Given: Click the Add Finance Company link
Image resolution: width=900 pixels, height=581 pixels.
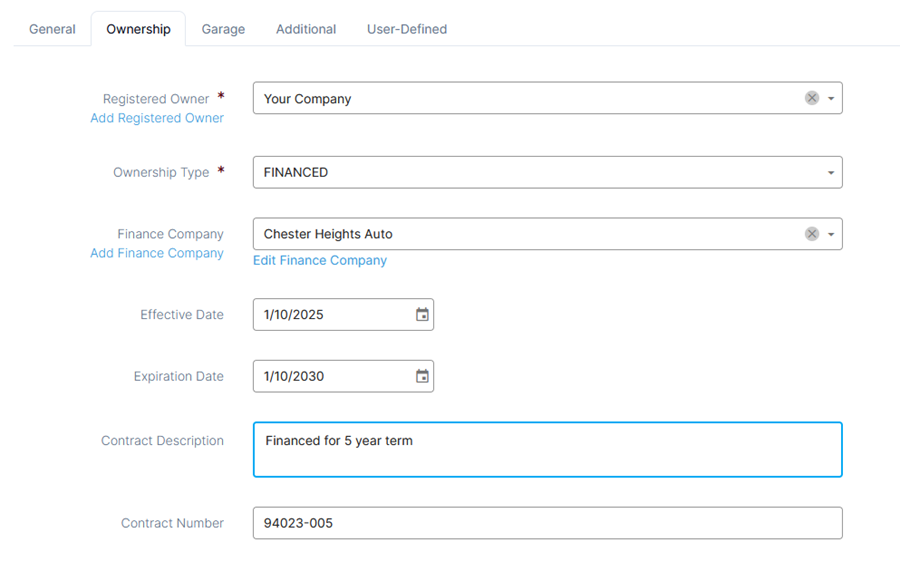Looking at the screenshot, I should click(x=157, y=253).
